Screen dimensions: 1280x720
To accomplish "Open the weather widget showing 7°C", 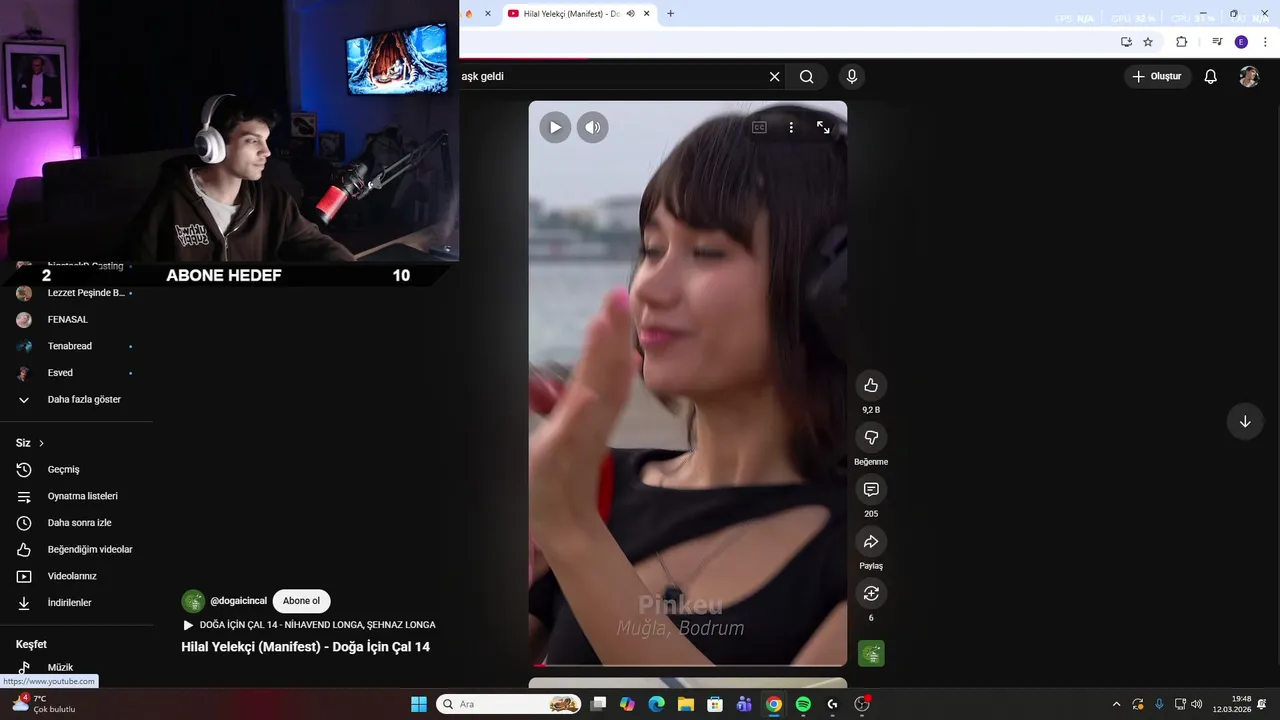I will tap(42, 704).
